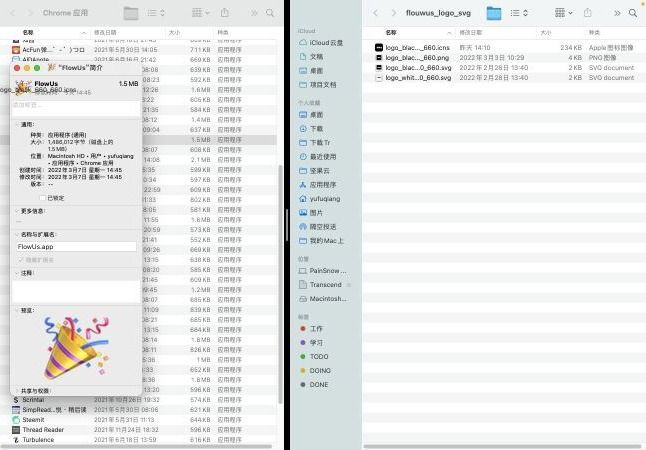Show more toolbar items in Chrome 应用 window
Viewport: 646px width, 450px height.
pos(254,13)
